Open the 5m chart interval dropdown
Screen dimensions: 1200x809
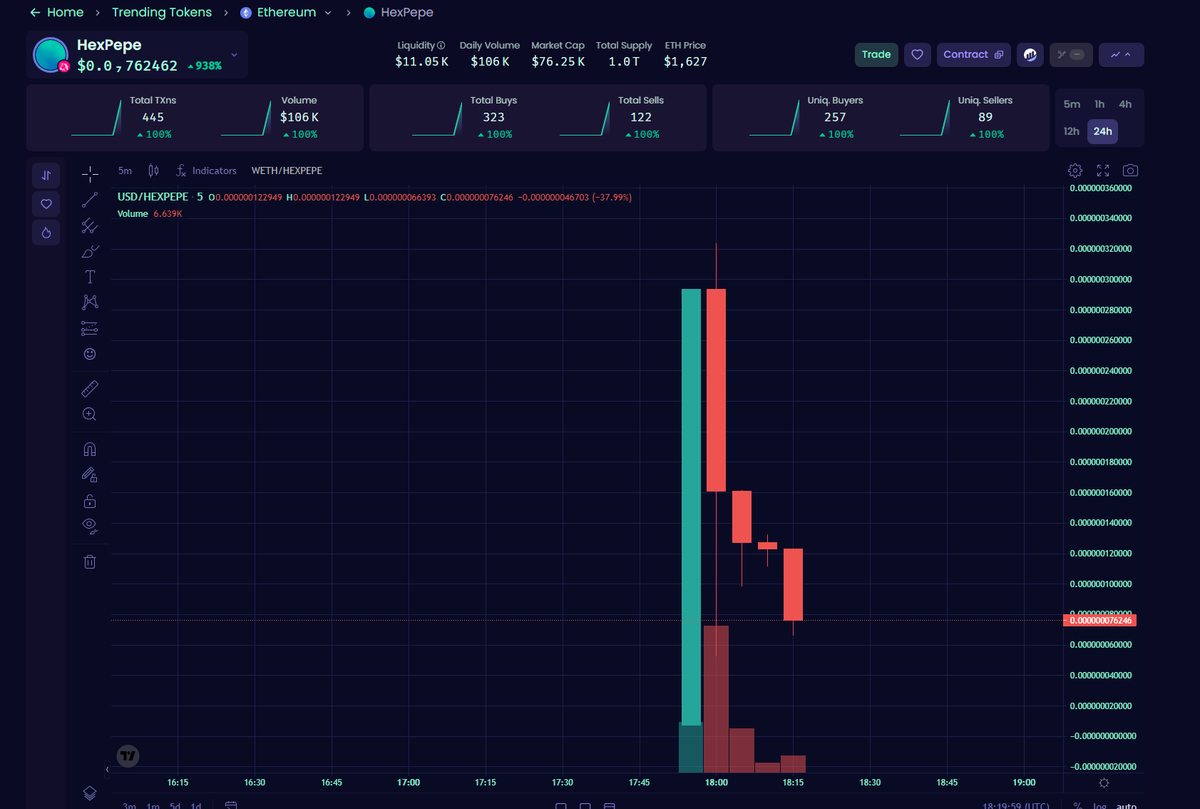[125, 171]
